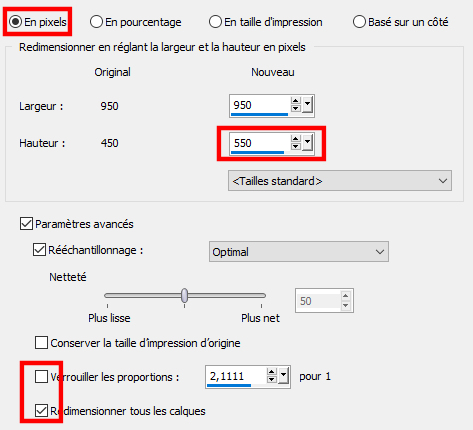Screen dimensions: 473x430
Task: Open the Tailles standard dropdown
Action: click(340, 181)
